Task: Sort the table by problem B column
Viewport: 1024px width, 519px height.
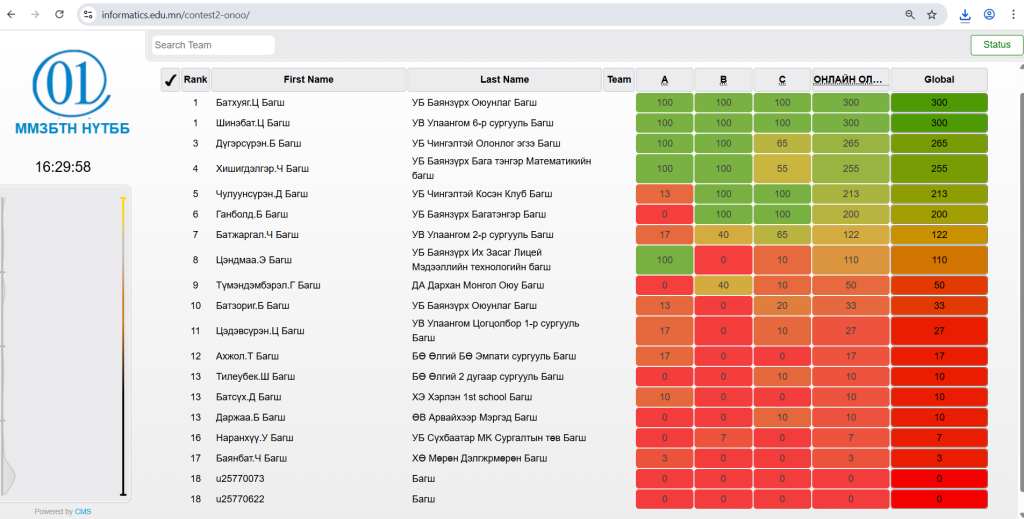Action: 723,80
